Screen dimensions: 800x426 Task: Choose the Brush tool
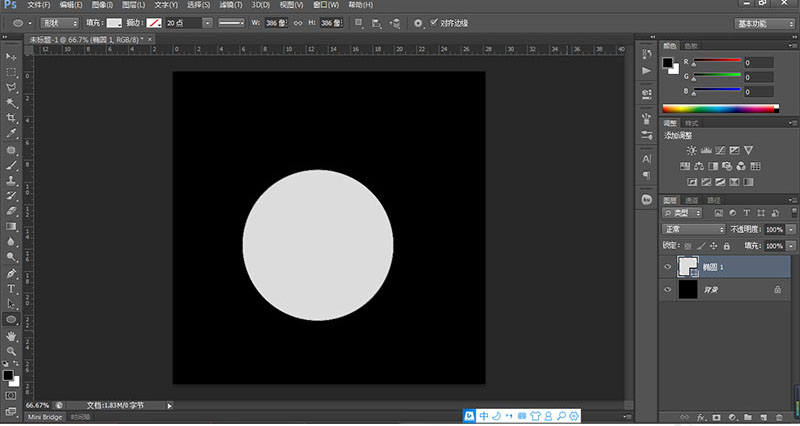[x=11, y=165]
